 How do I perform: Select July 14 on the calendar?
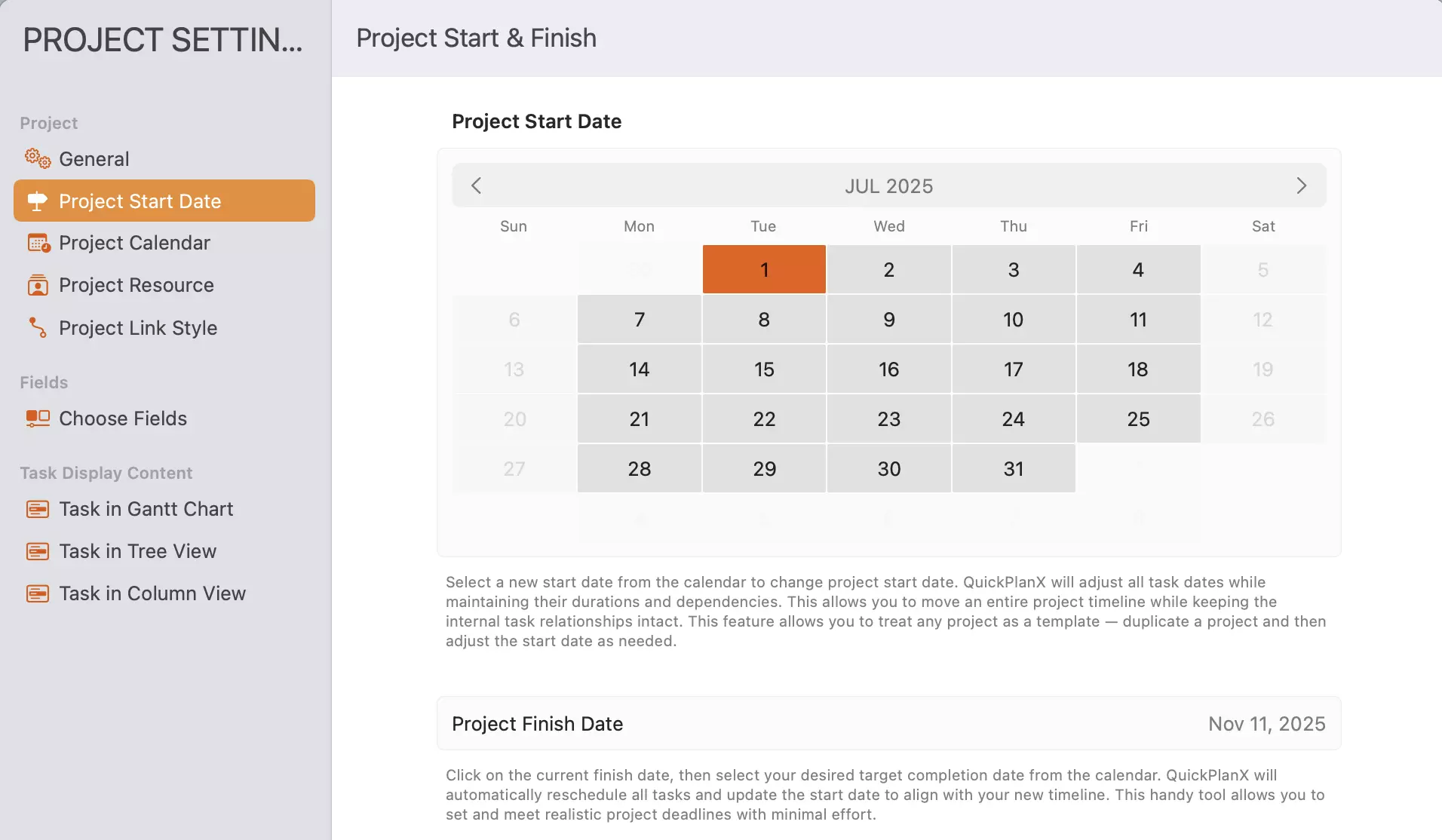pos(639,369)
